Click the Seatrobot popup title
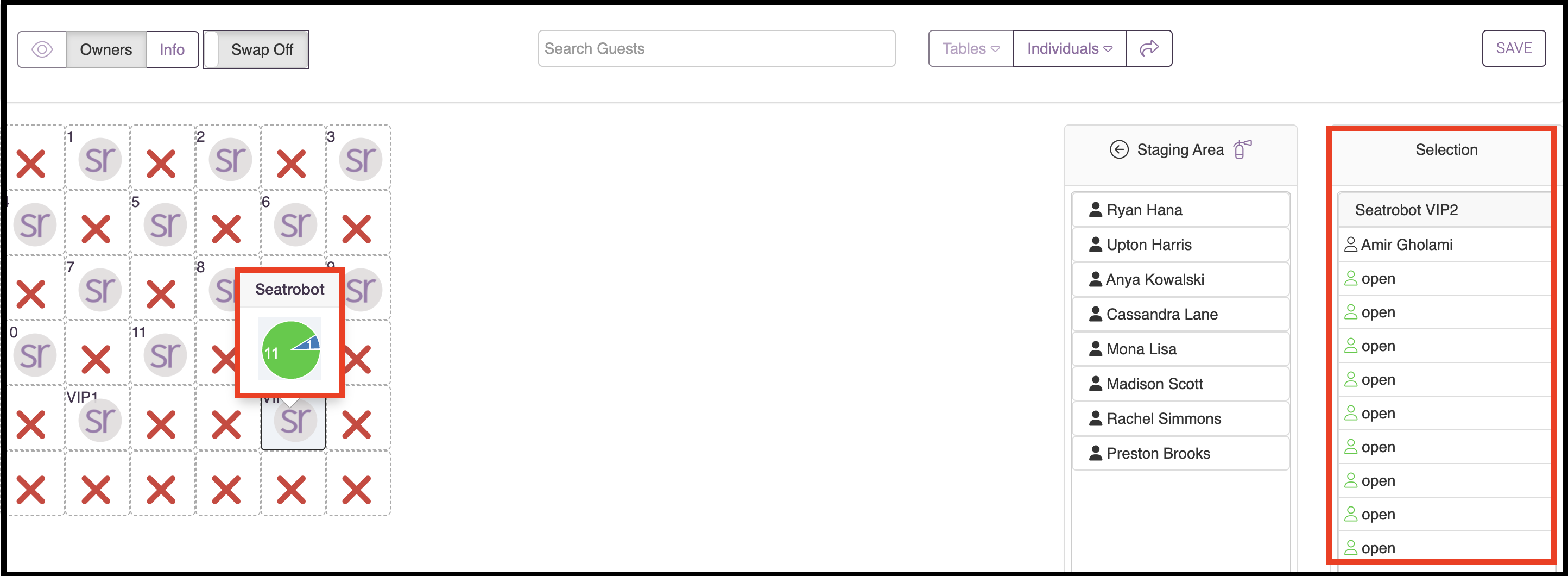The image size is (1568, 576). [x=290, y=289]
